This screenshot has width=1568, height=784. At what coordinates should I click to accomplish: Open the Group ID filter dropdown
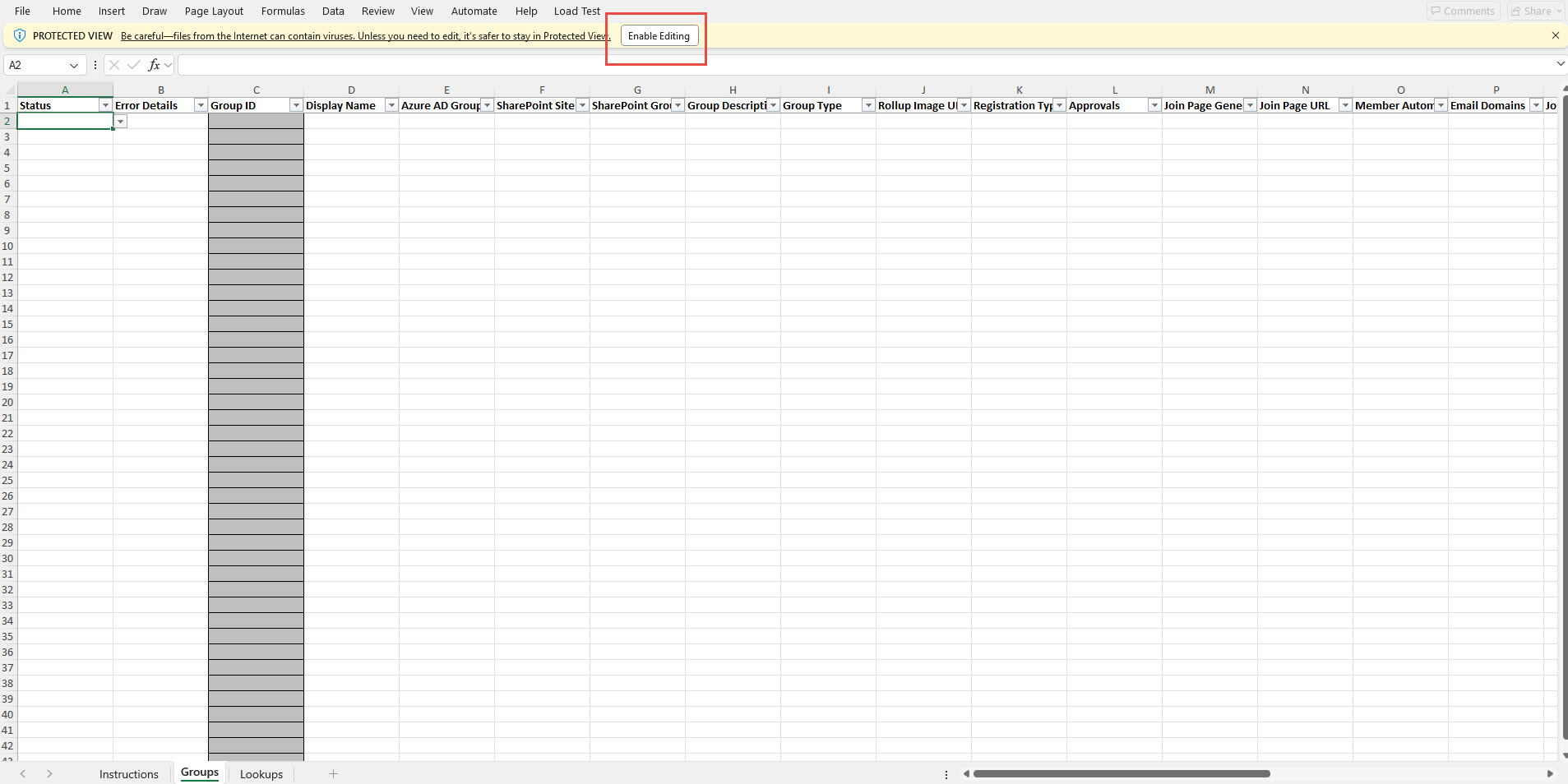click(296, 105)
